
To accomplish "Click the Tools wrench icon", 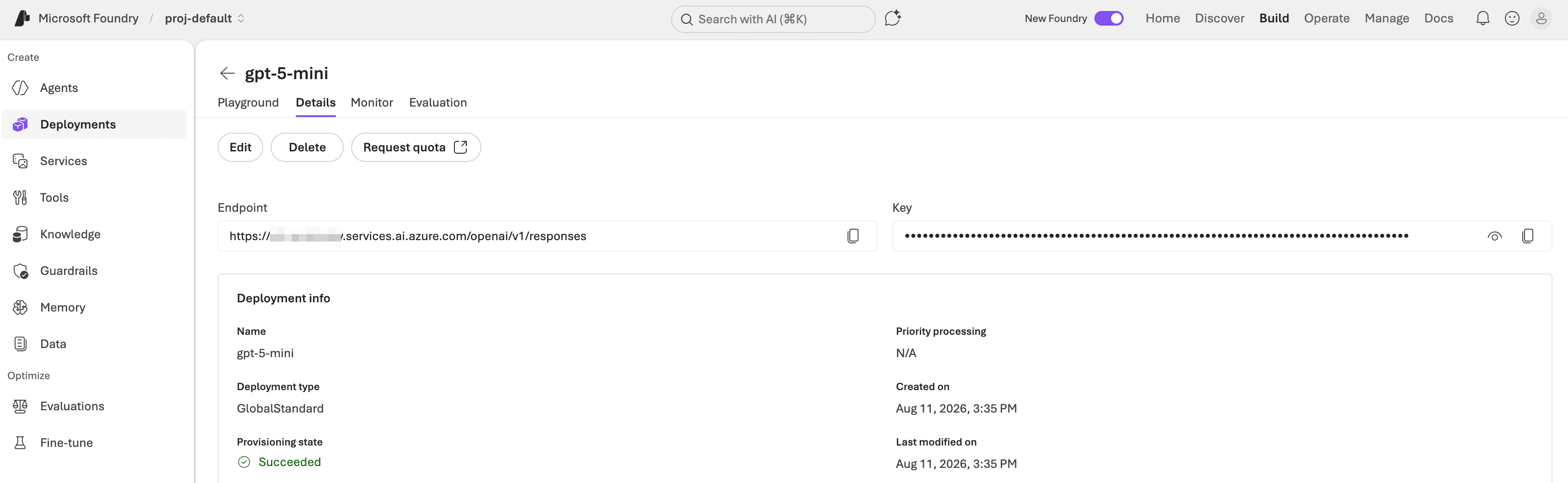I will pos(20,197).
